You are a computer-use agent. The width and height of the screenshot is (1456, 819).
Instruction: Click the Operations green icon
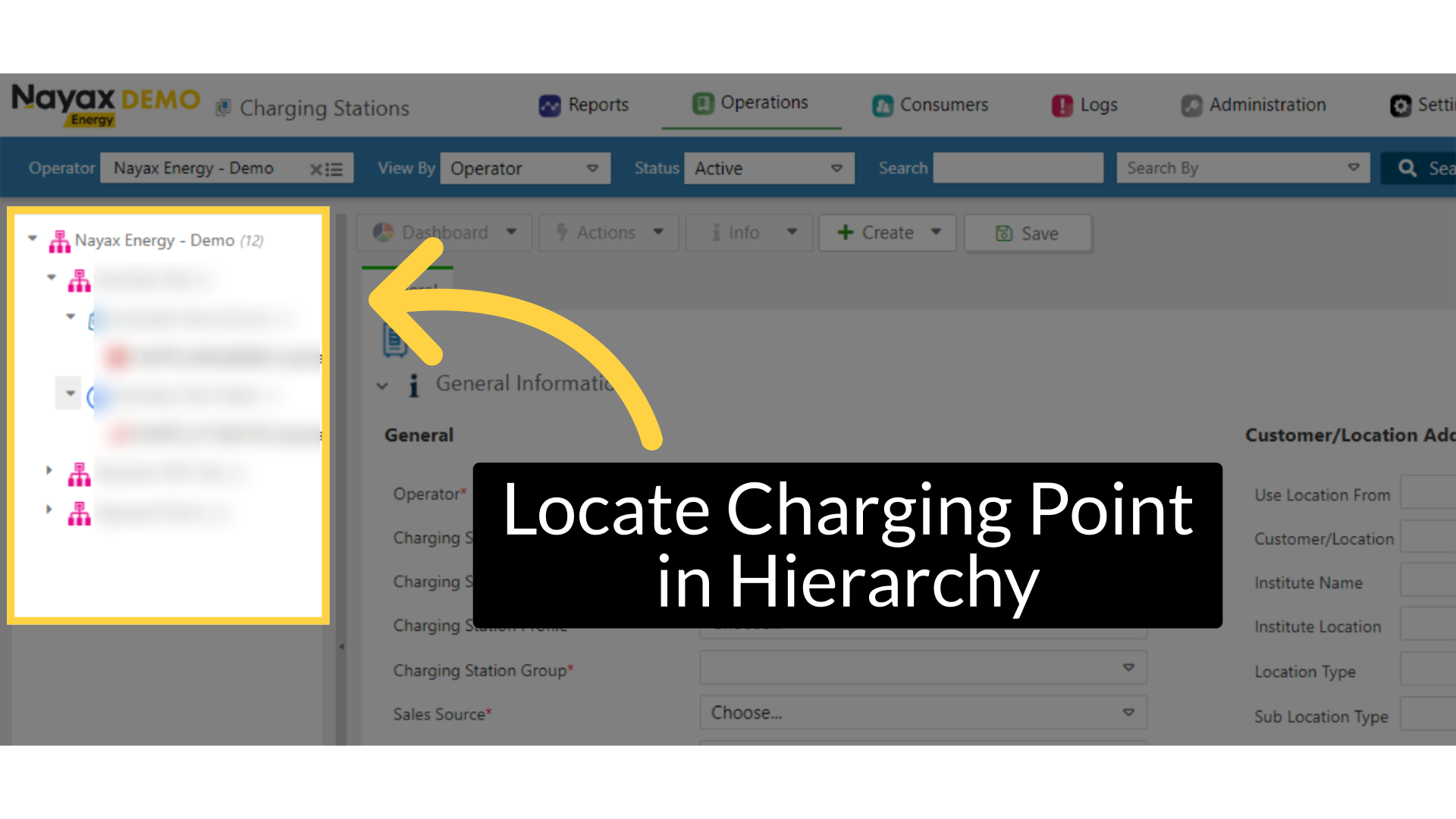coord(703,103)
